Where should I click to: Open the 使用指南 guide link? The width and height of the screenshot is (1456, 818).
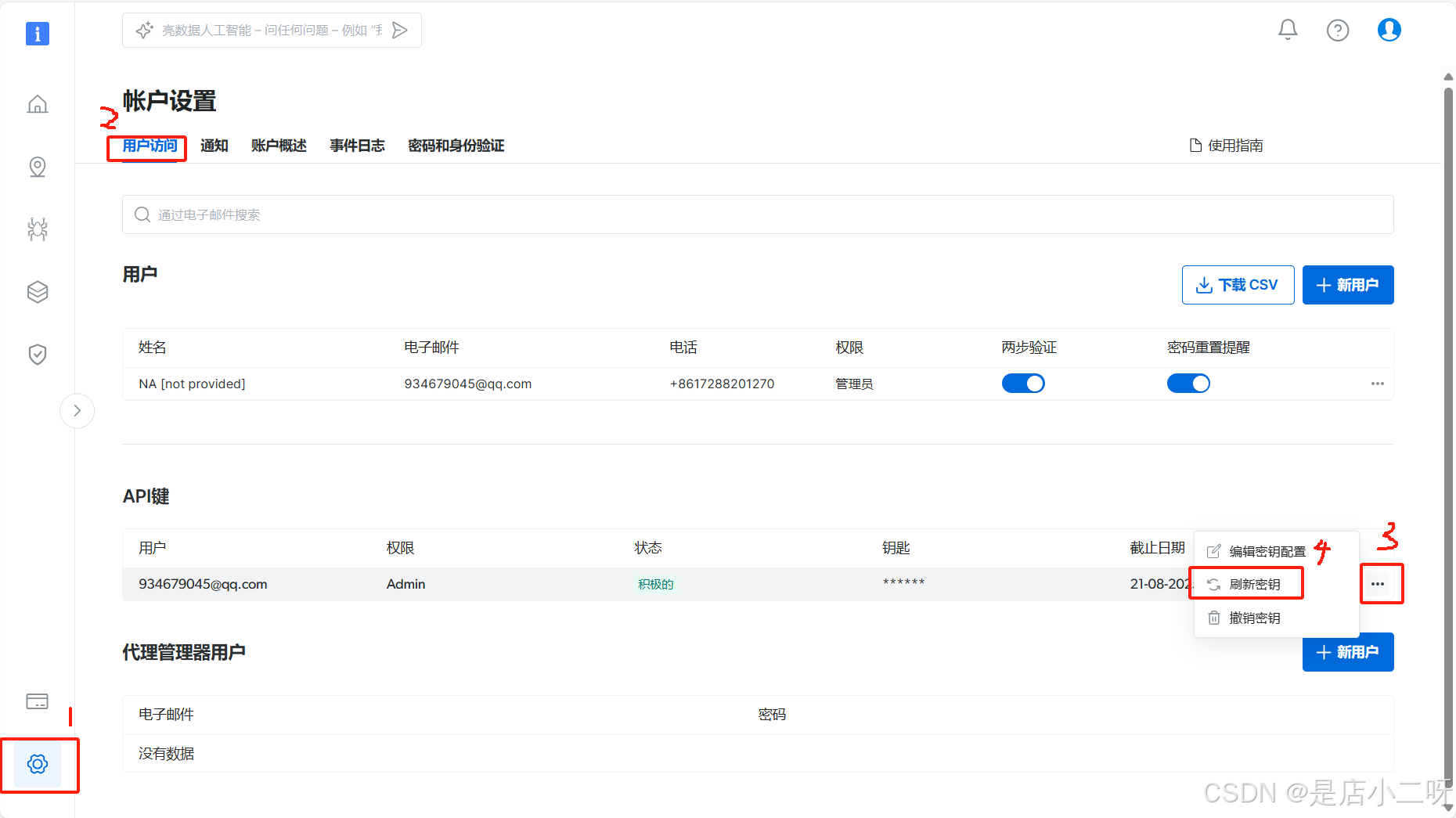tap(1225, 145)
